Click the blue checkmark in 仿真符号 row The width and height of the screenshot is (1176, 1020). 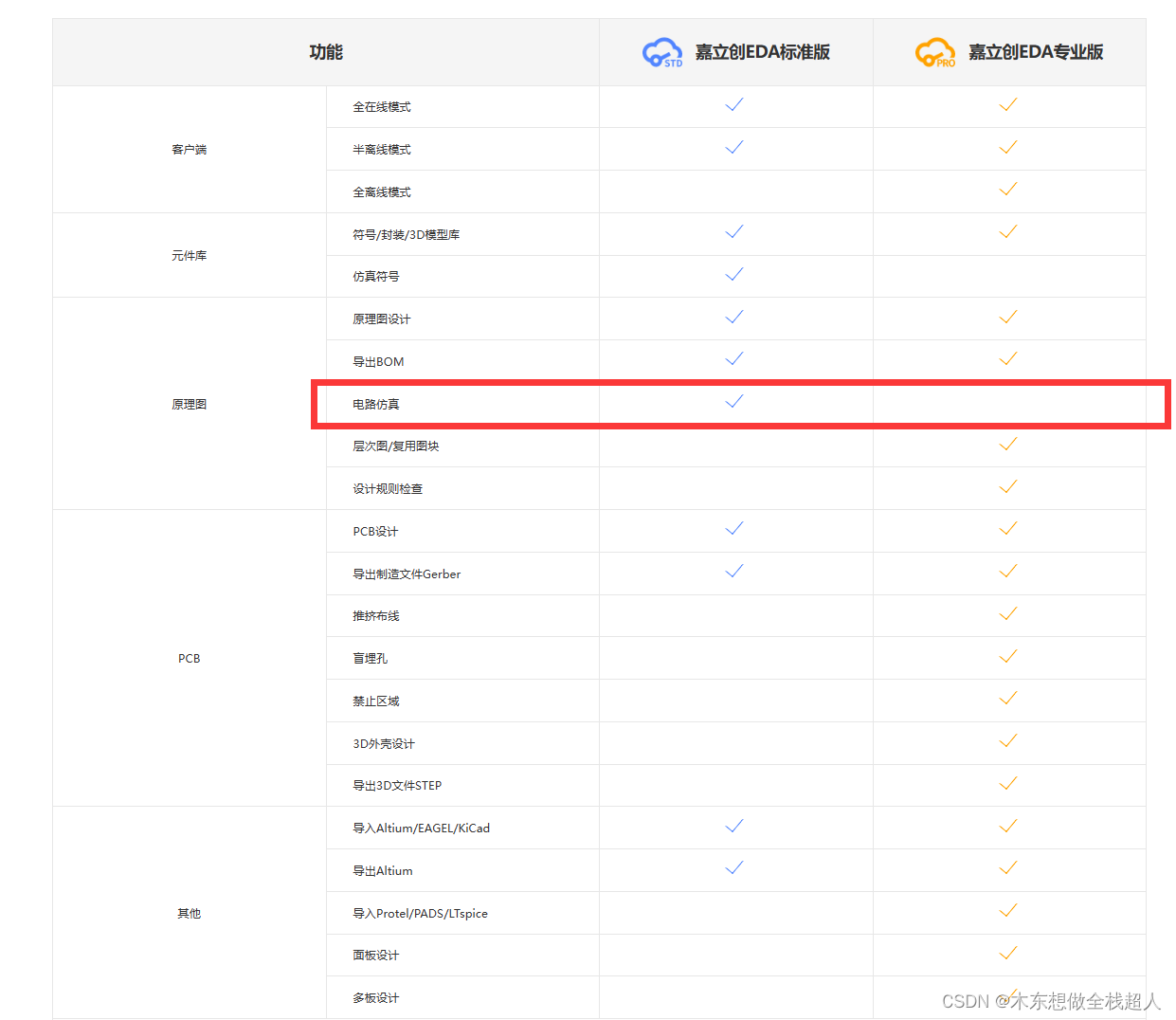pyautogui.click(x=734, y=274)
